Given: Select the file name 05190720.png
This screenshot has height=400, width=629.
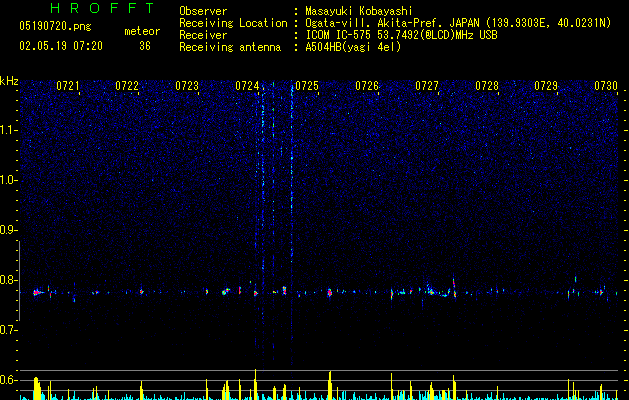Looking at the screenshot, I should point(55,26).
